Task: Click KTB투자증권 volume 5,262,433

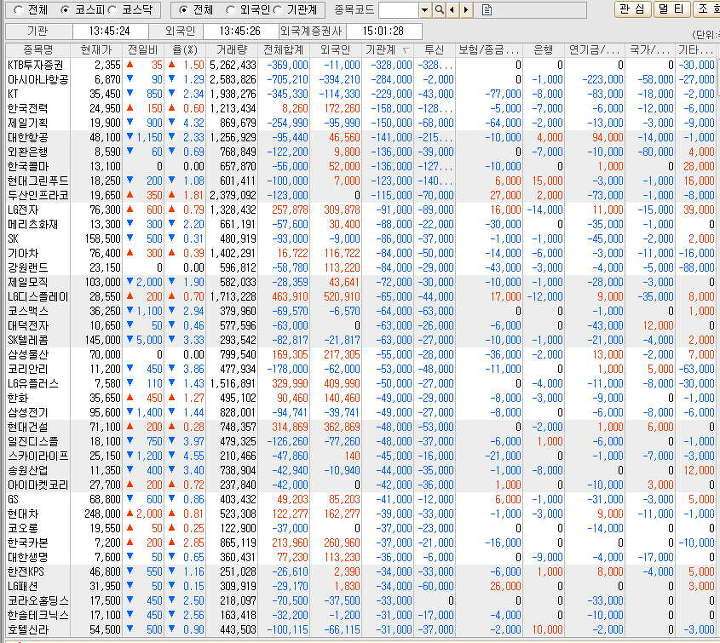Action: (233, 65)
